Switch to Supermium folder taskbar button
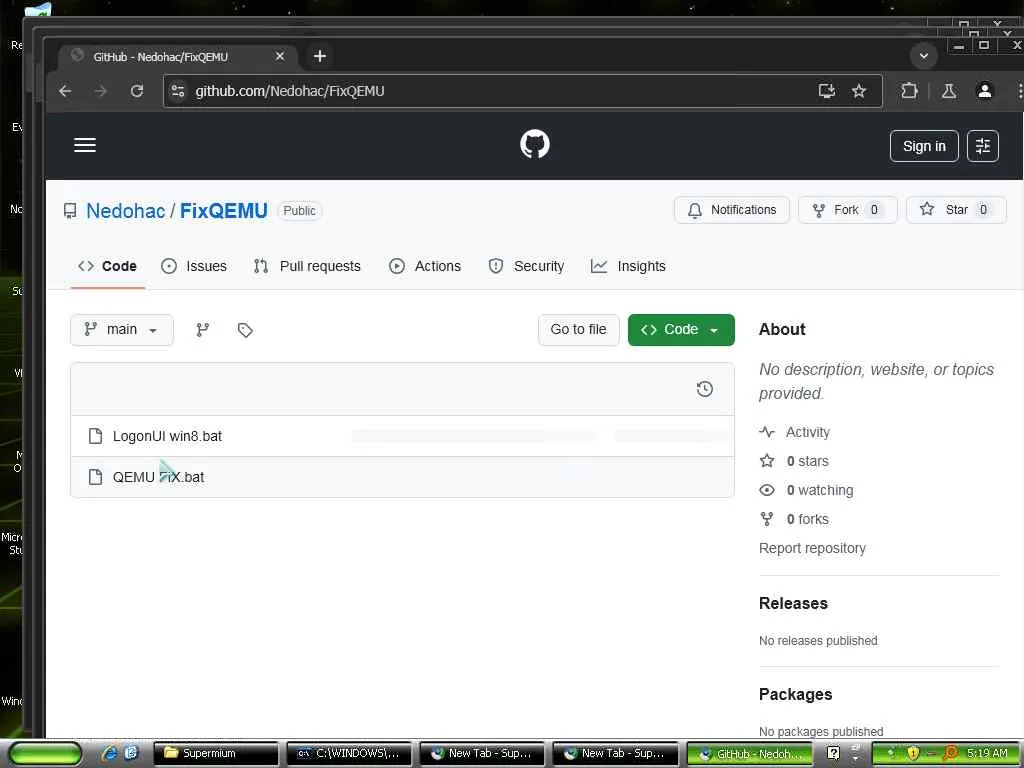1024x768 pixels. pos(216,753)
